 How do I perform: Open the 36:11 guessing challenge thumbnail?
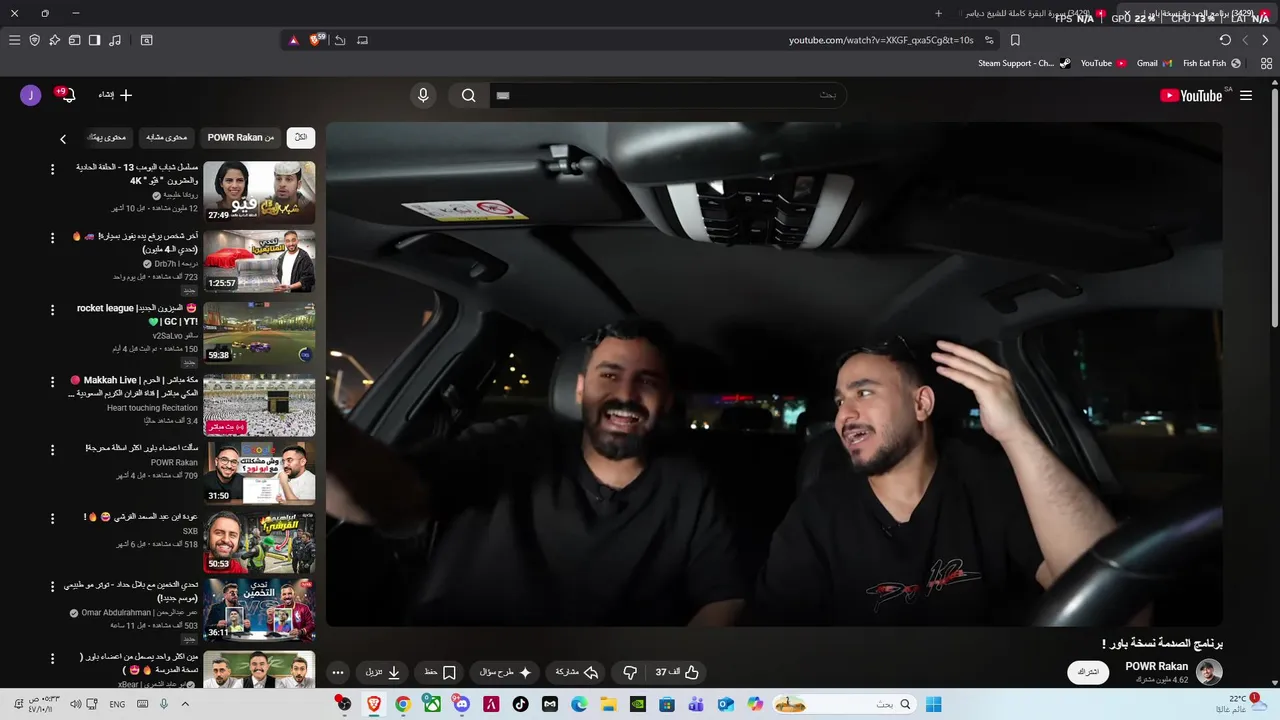point(259,610)
